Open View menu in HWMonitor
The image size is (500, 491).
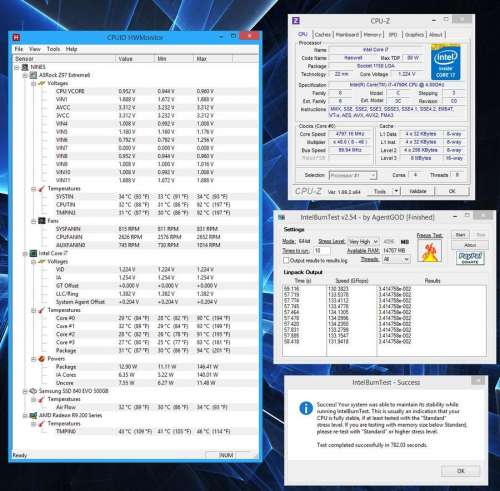[34, 49]
